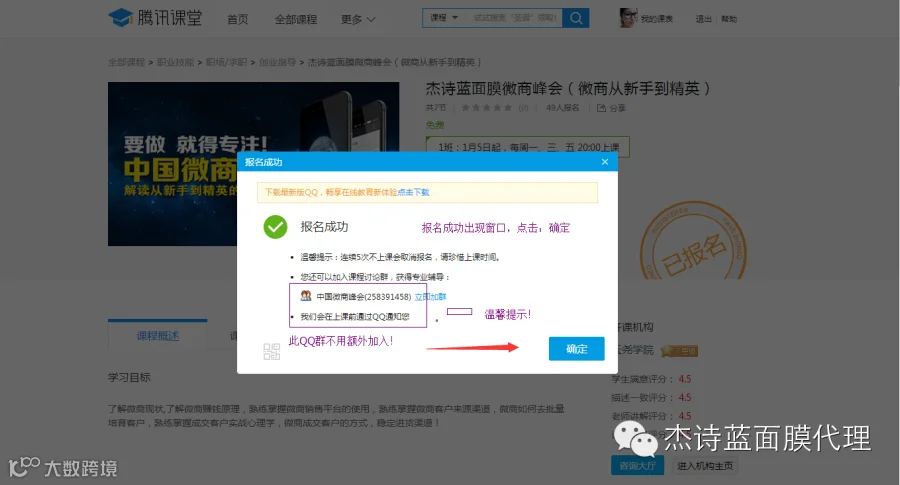Select the 1班 class schedule option

click(527, 147)
